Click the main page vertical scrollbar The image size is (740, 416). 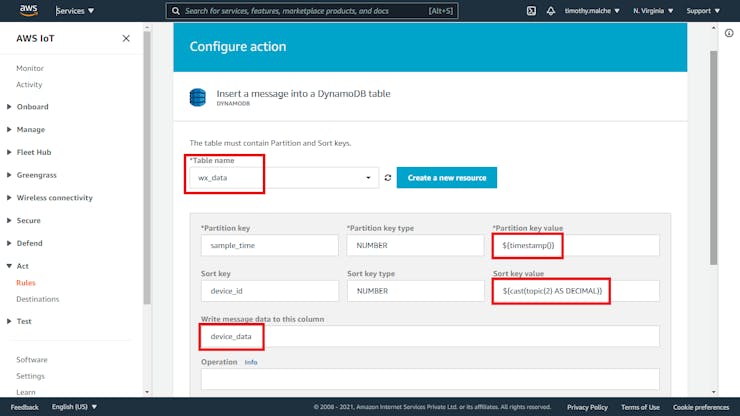click(714, 158)
